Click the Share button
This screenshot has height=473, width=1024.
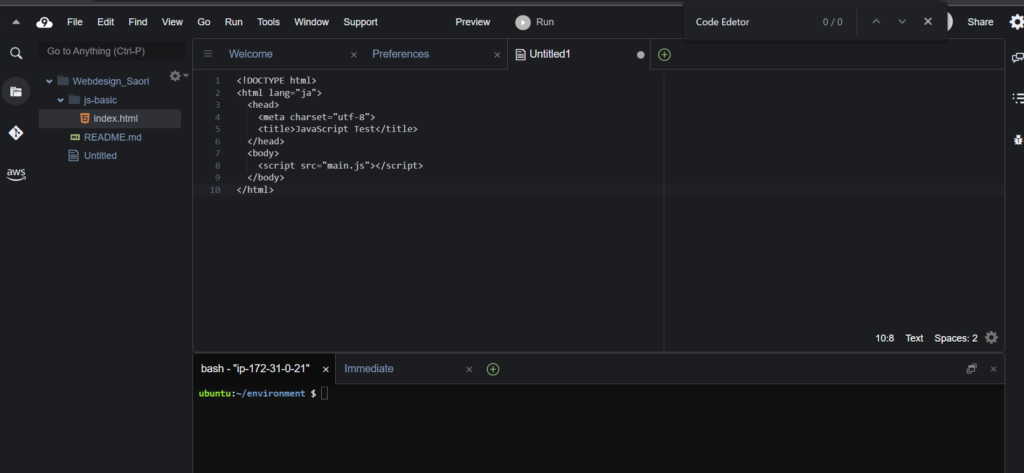[980, 22]
